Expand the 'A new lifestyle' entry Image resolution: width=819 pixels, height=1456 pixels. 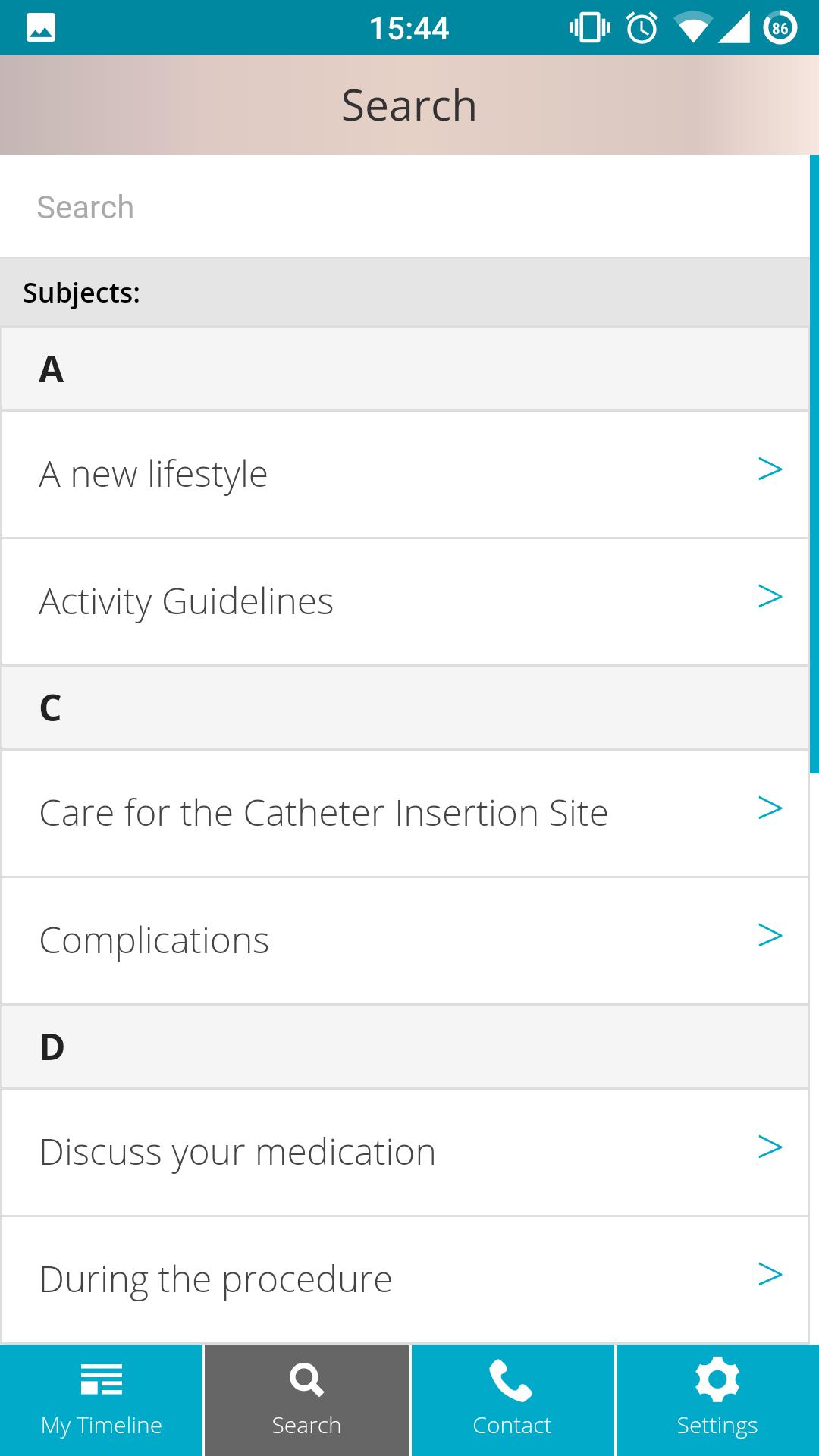pyautogui.click(x=771, y=470)
